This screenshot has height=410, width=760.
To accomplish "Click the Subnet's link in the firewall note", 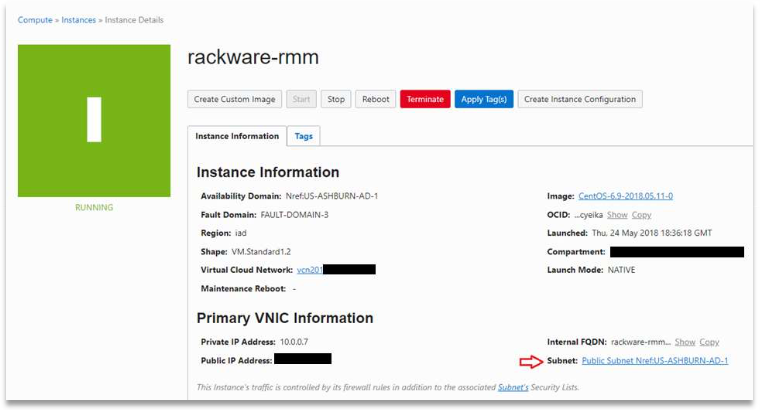I will [x=513, y=387].
